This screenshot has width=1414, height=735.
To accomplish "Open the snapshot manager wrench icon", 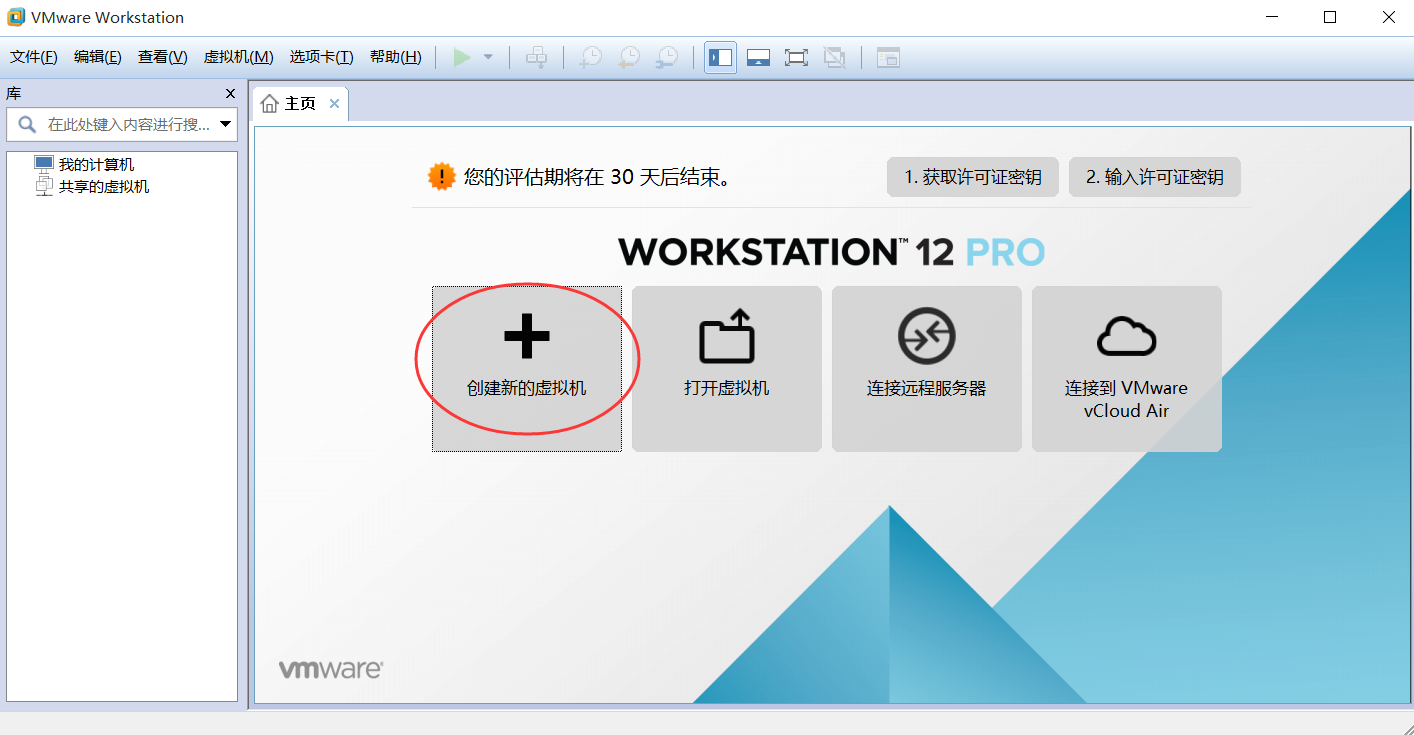I will pos(667,57).
